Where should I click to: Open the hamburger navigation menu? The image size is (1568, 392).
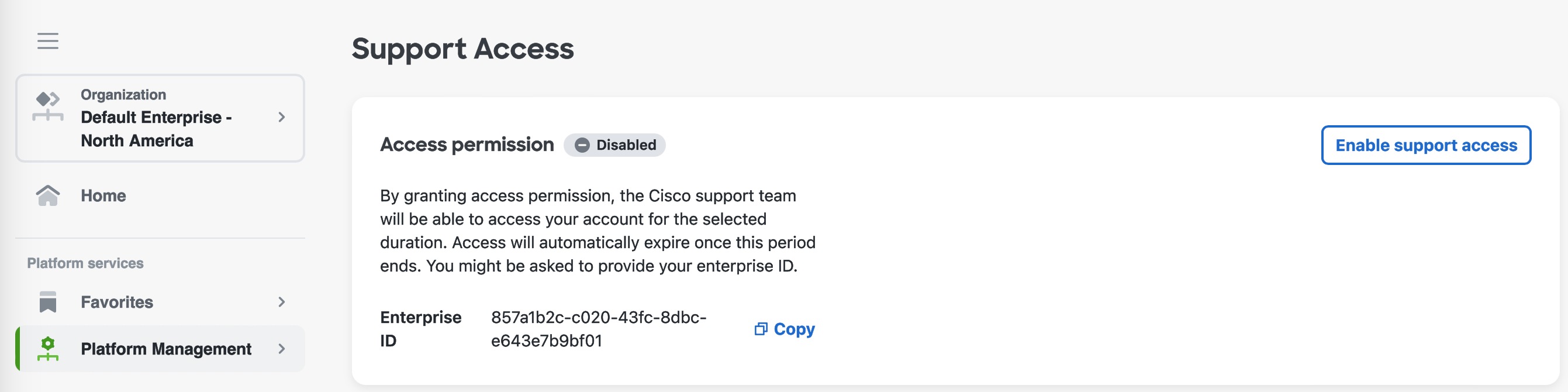(x=47, y=41)
